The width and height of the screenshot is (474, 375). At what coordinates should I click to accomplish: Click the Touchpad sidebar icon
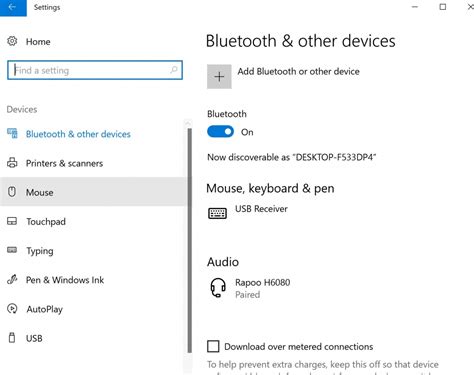click(x=12, y=221)
